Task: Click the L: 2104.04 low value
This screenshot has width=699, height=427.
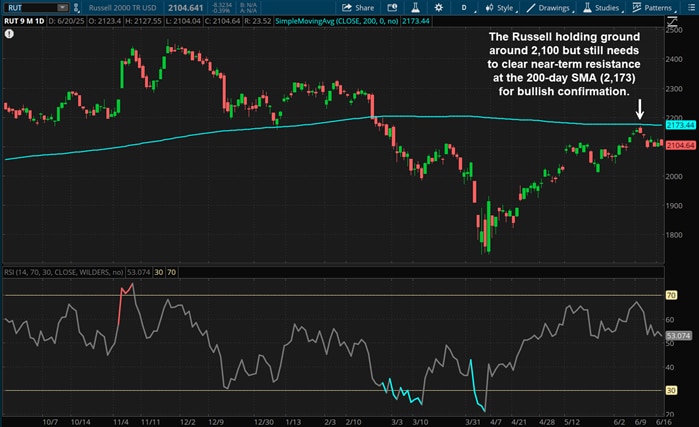Action: (x=182, y=21)
